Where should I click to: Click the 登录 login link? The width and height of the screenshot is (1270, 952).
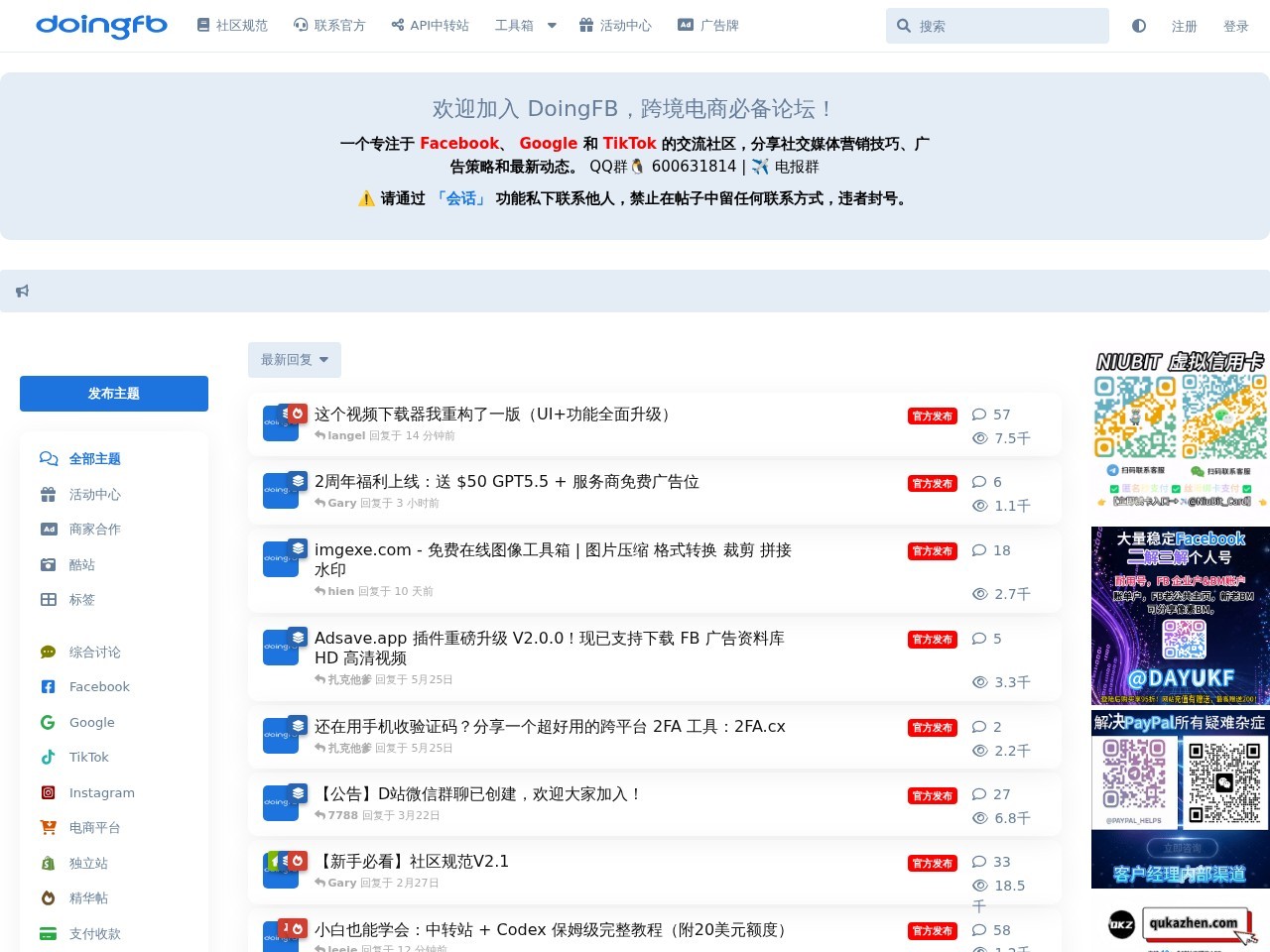click(x=1236, y=27)
